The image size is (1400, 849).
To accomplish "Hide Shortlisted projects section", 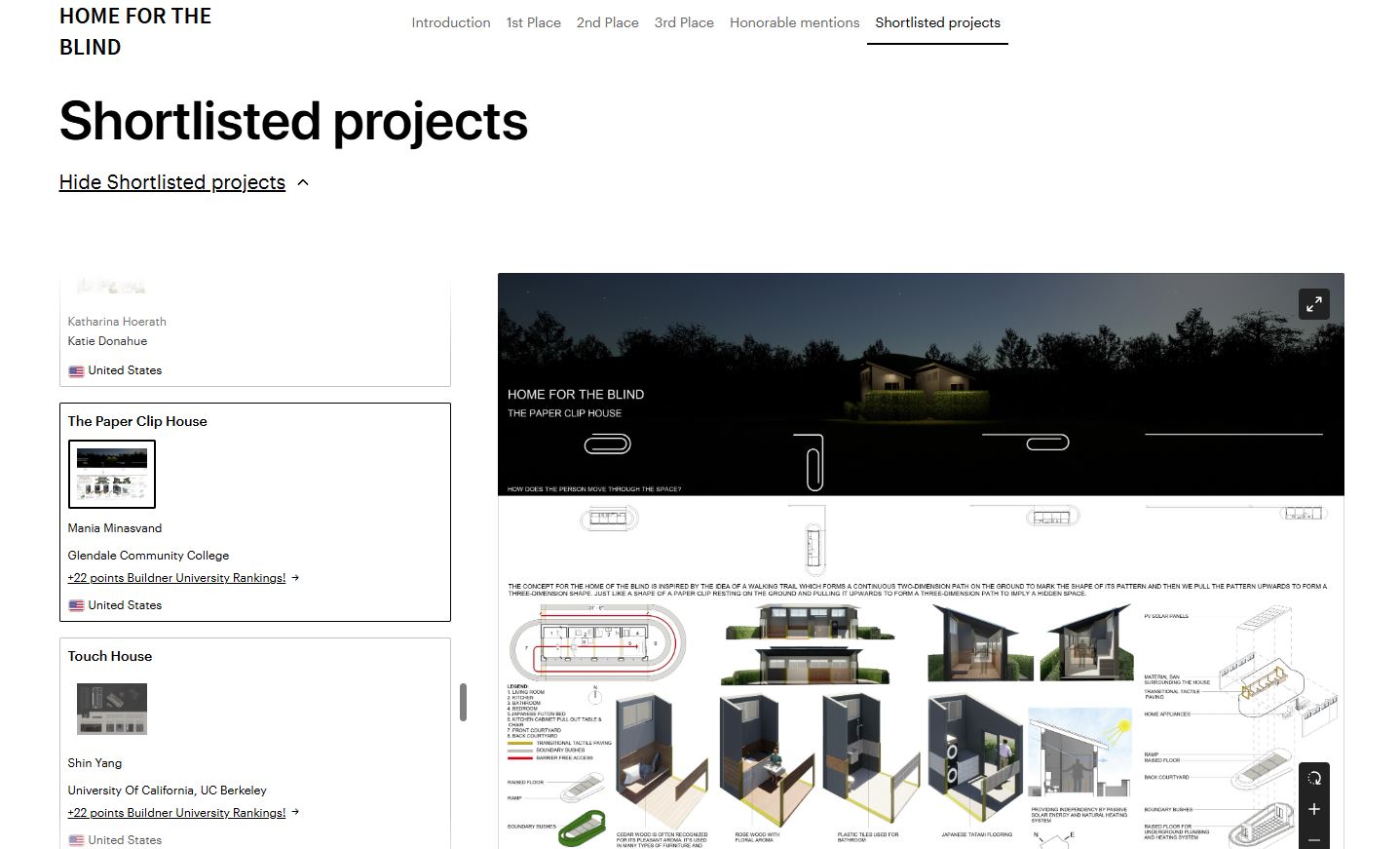I will [x=171, y=182].
